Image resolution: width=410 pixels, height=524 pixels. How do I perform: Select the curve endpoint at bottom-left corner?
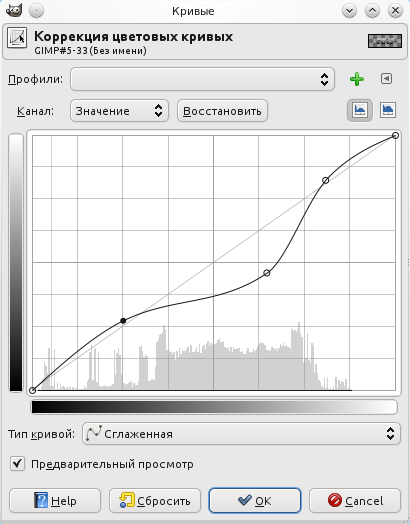click(32, 390)
